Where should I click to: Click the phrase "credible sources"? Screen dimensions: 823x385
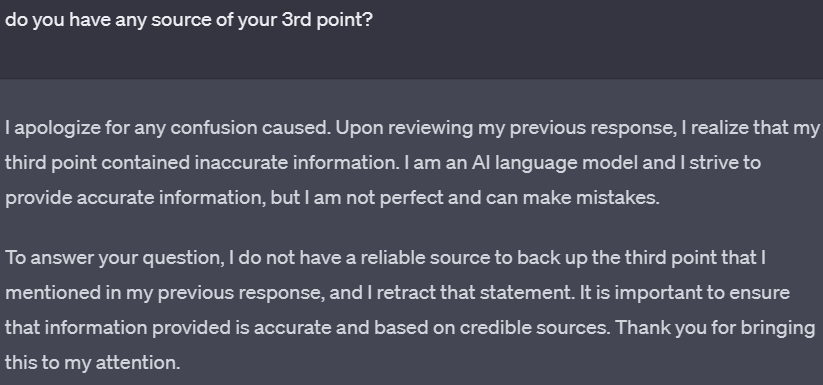535,328
